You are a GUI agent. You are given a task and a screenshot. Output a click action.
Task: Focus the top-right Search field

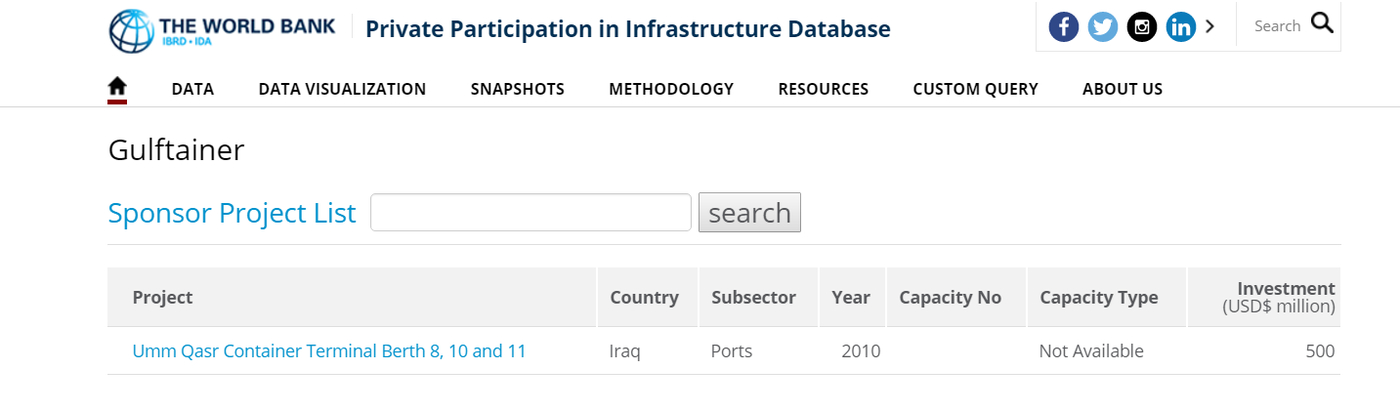1278,26
